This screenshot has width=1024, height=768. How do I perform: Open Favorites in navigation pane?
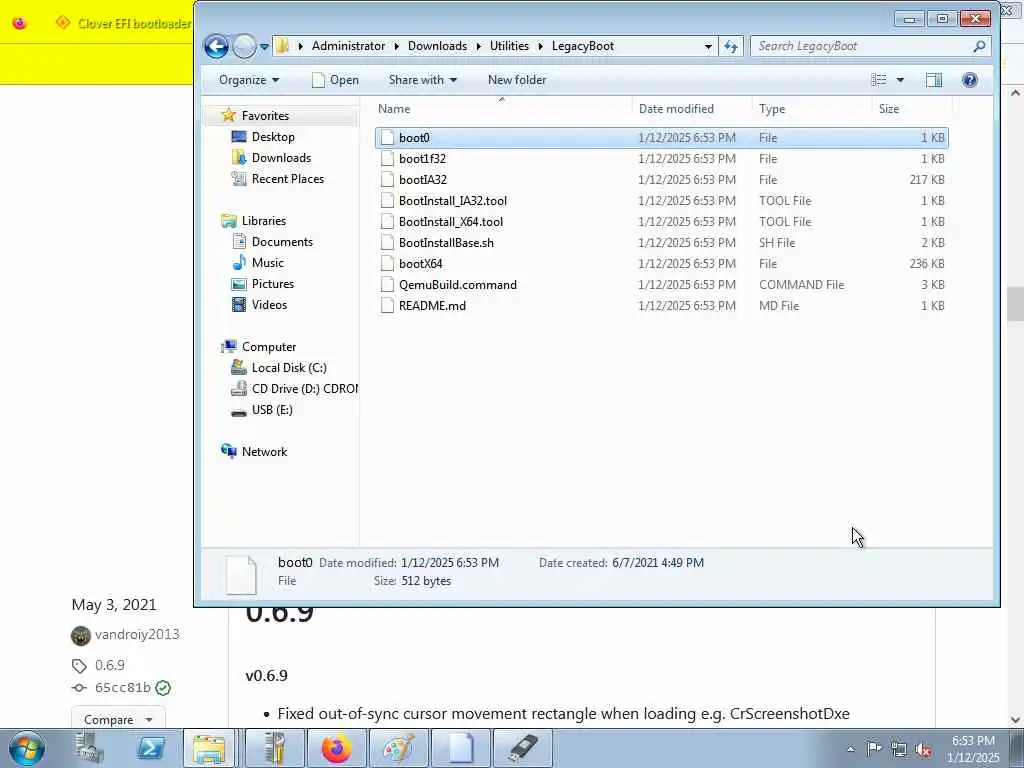point(264,116)
